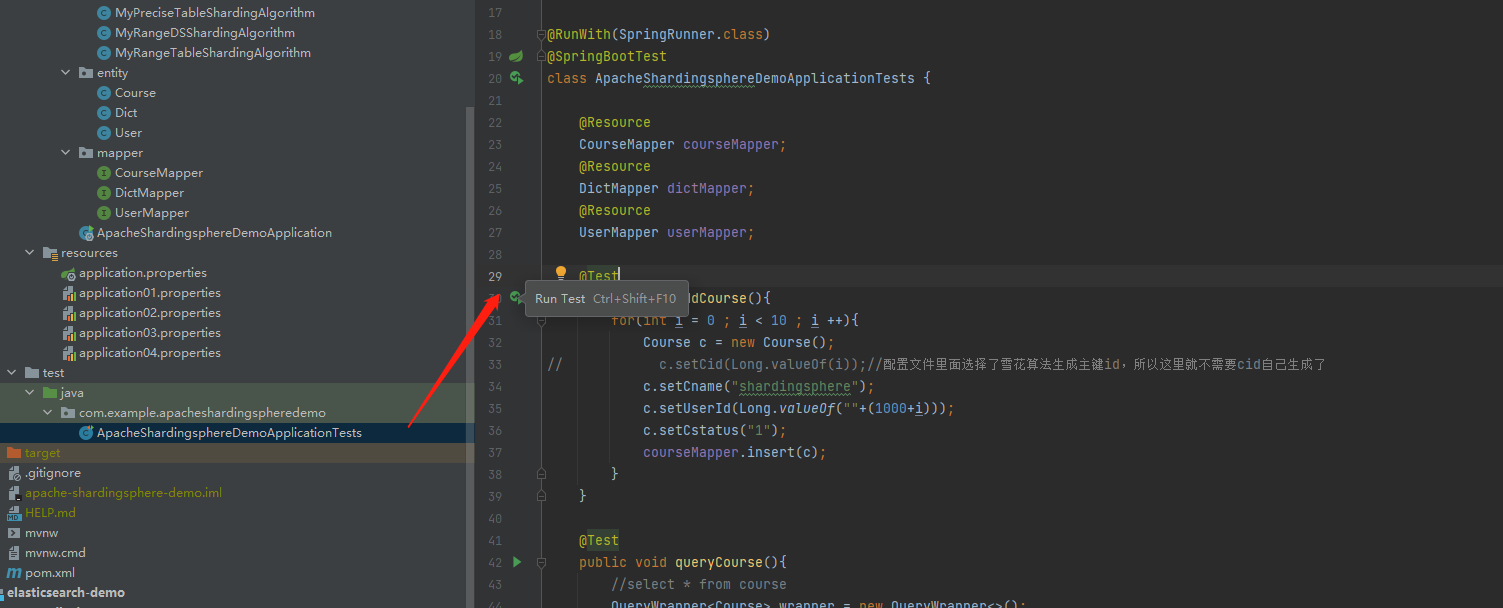Screen dimensions: 1503x608
Task: Fold the for loop's closing brace marker
Action: tap(541, 474)
